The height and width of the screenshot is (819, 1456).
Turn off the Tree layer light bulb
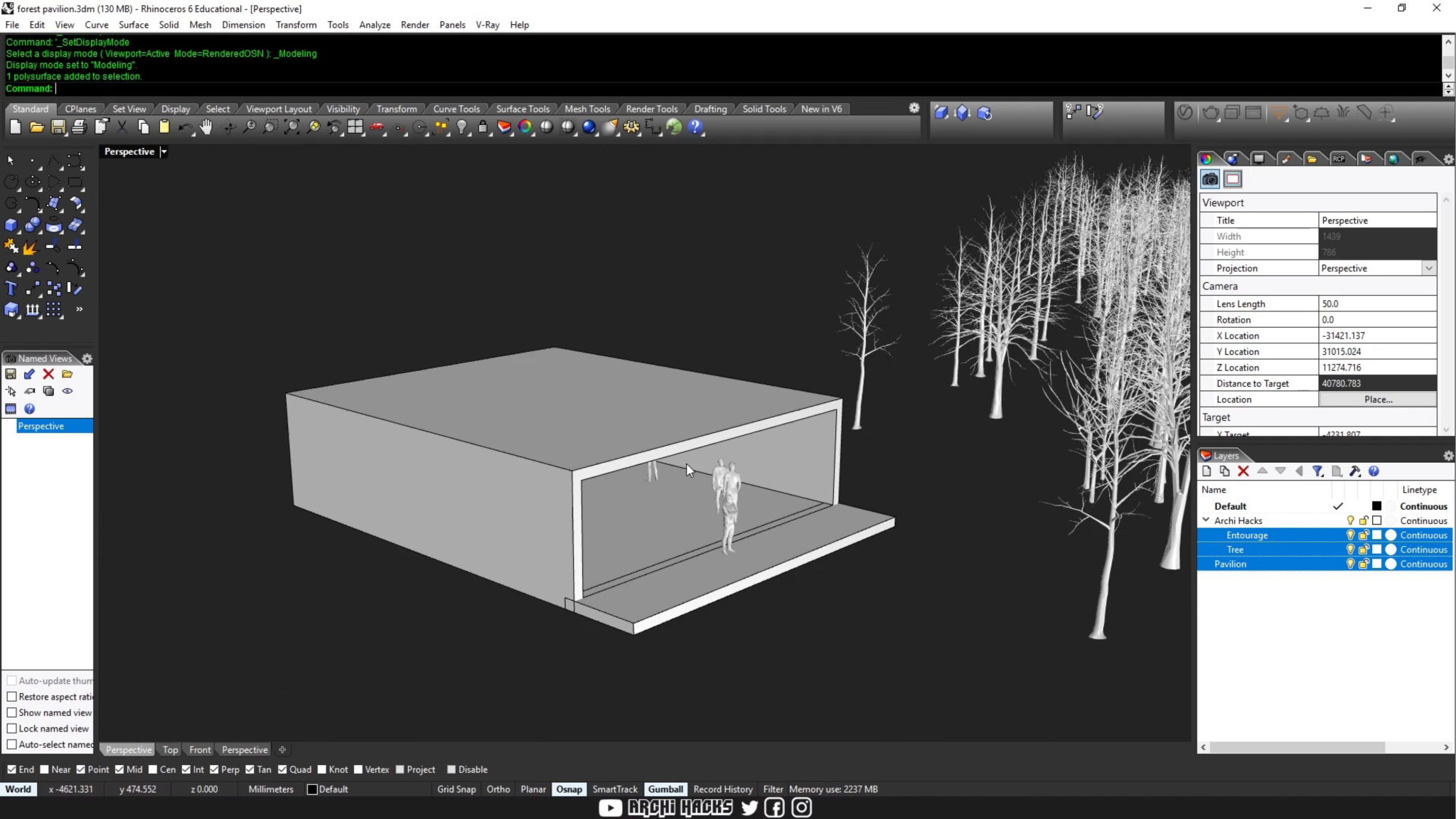[1351, 549]
